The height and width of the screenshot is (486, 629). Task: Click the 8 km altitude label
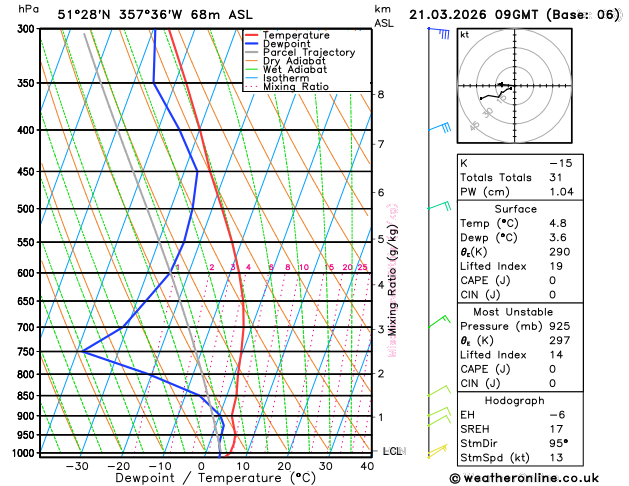click(x=381, y=95)
